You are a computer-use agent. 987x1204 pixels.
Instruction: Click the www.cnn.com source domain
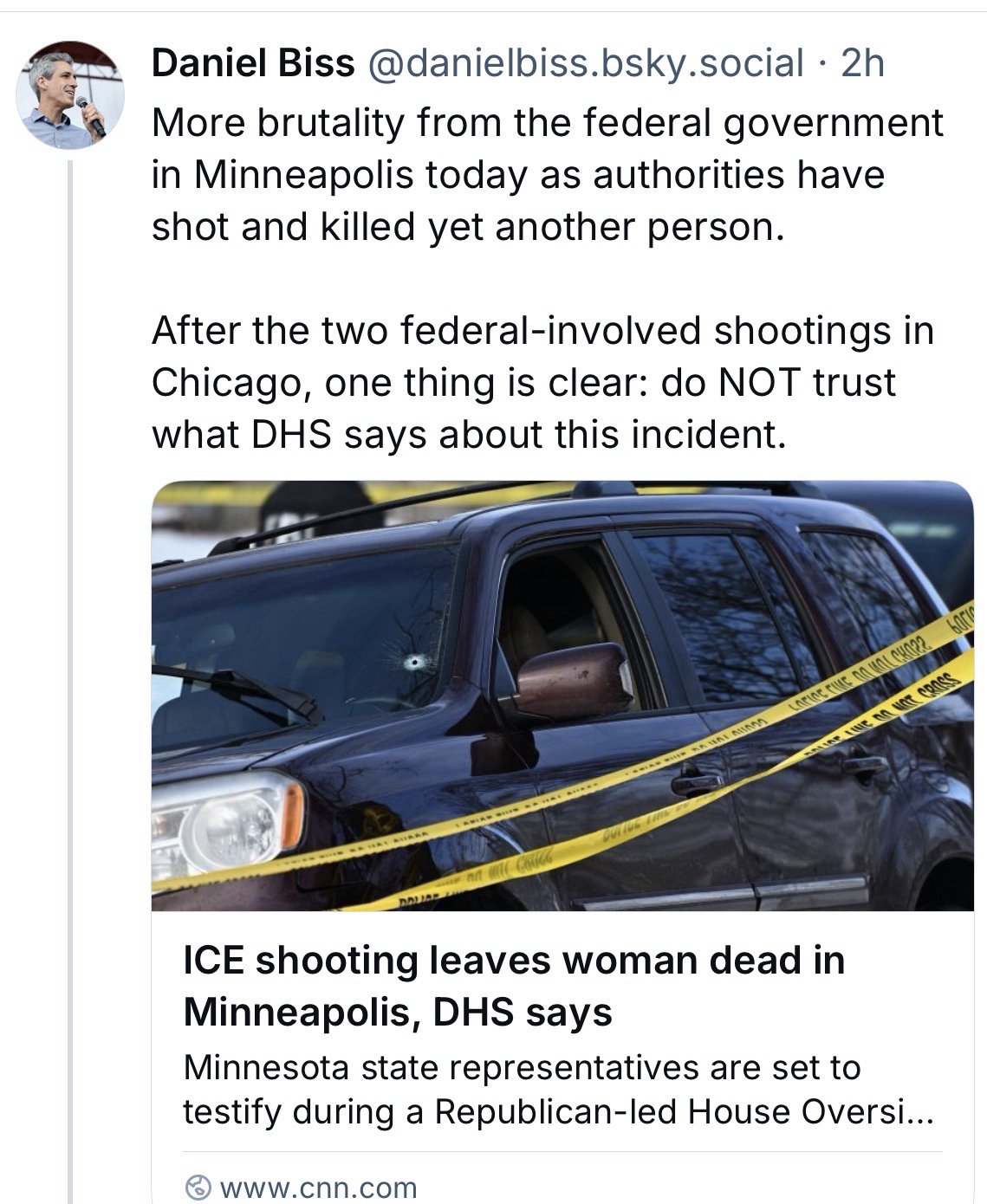[319, 1188]
